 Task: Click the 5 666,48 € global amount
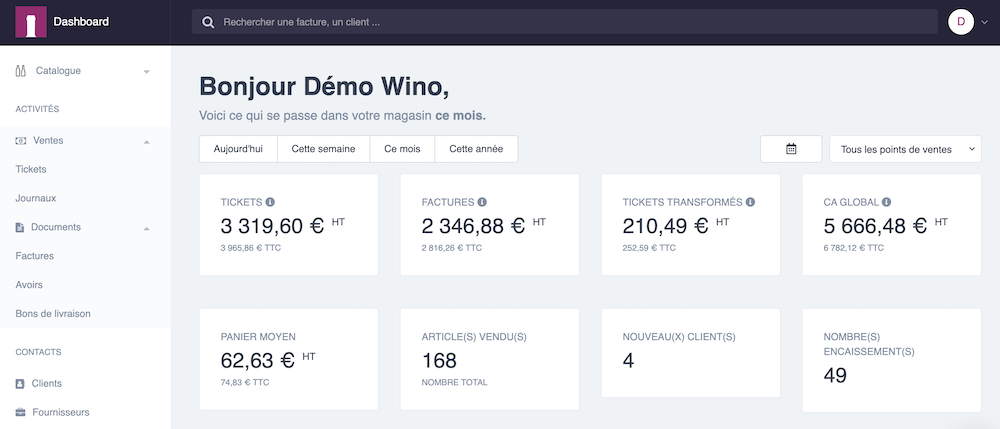click(875, 226)
